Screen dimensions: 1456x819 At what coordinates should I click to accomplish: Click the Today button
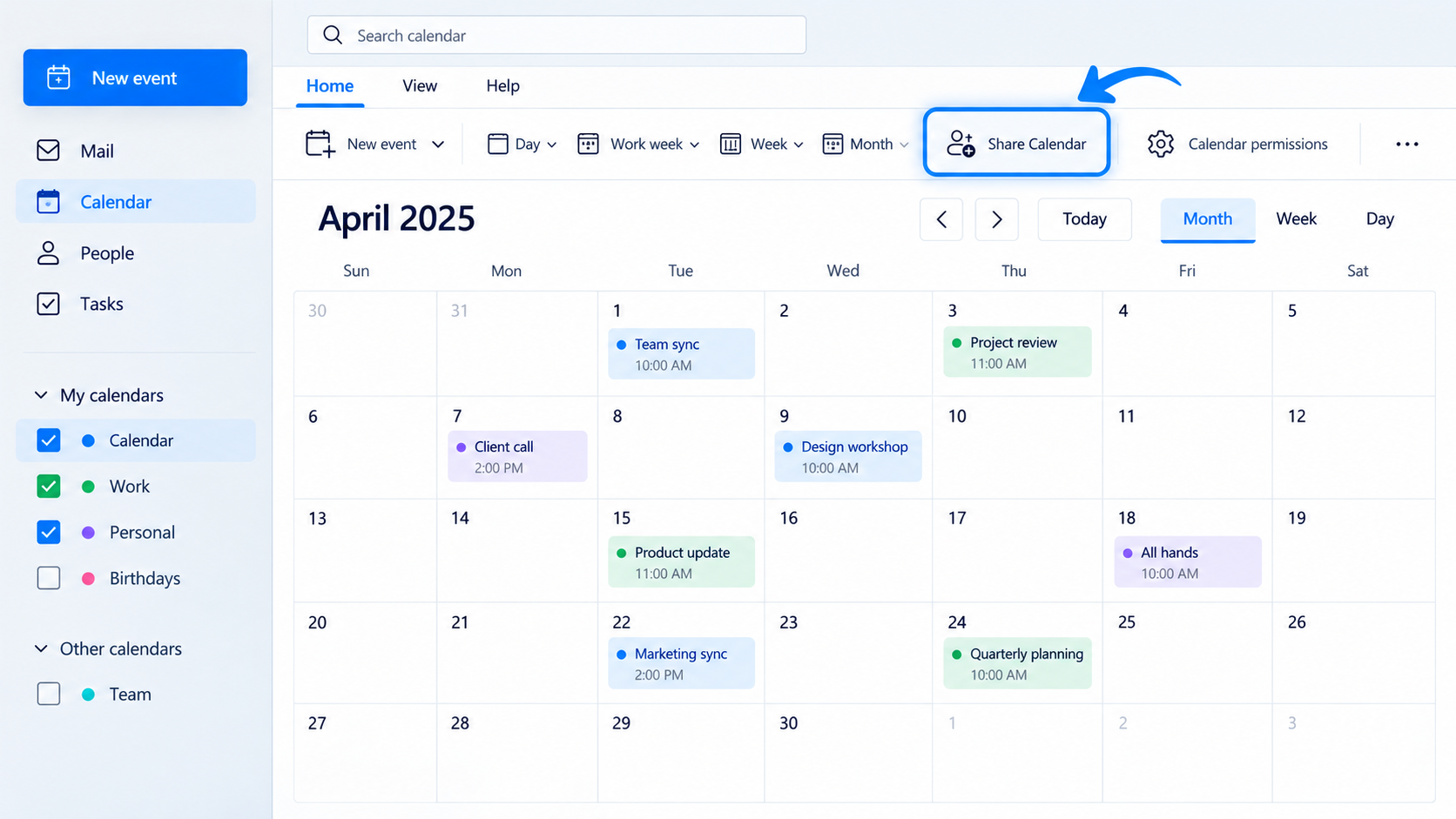(1084, 219)
